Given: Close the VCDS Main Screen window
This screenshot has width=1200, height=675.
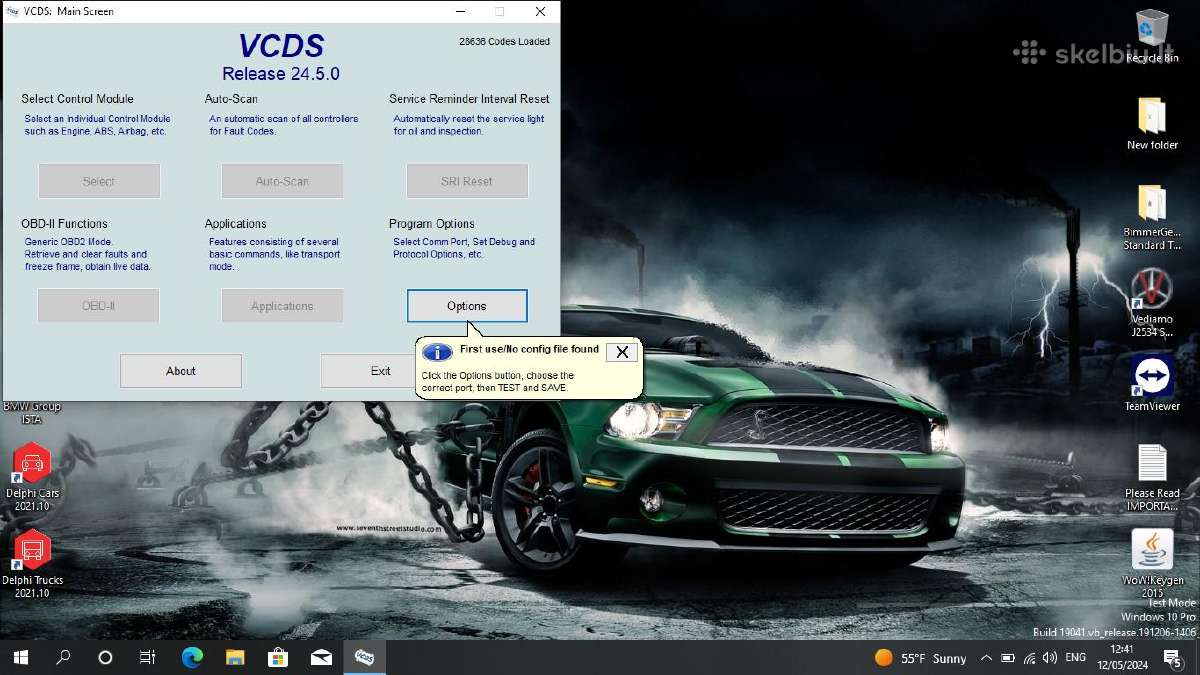Looking at the screenshot, I should click(x=541, y=12).
